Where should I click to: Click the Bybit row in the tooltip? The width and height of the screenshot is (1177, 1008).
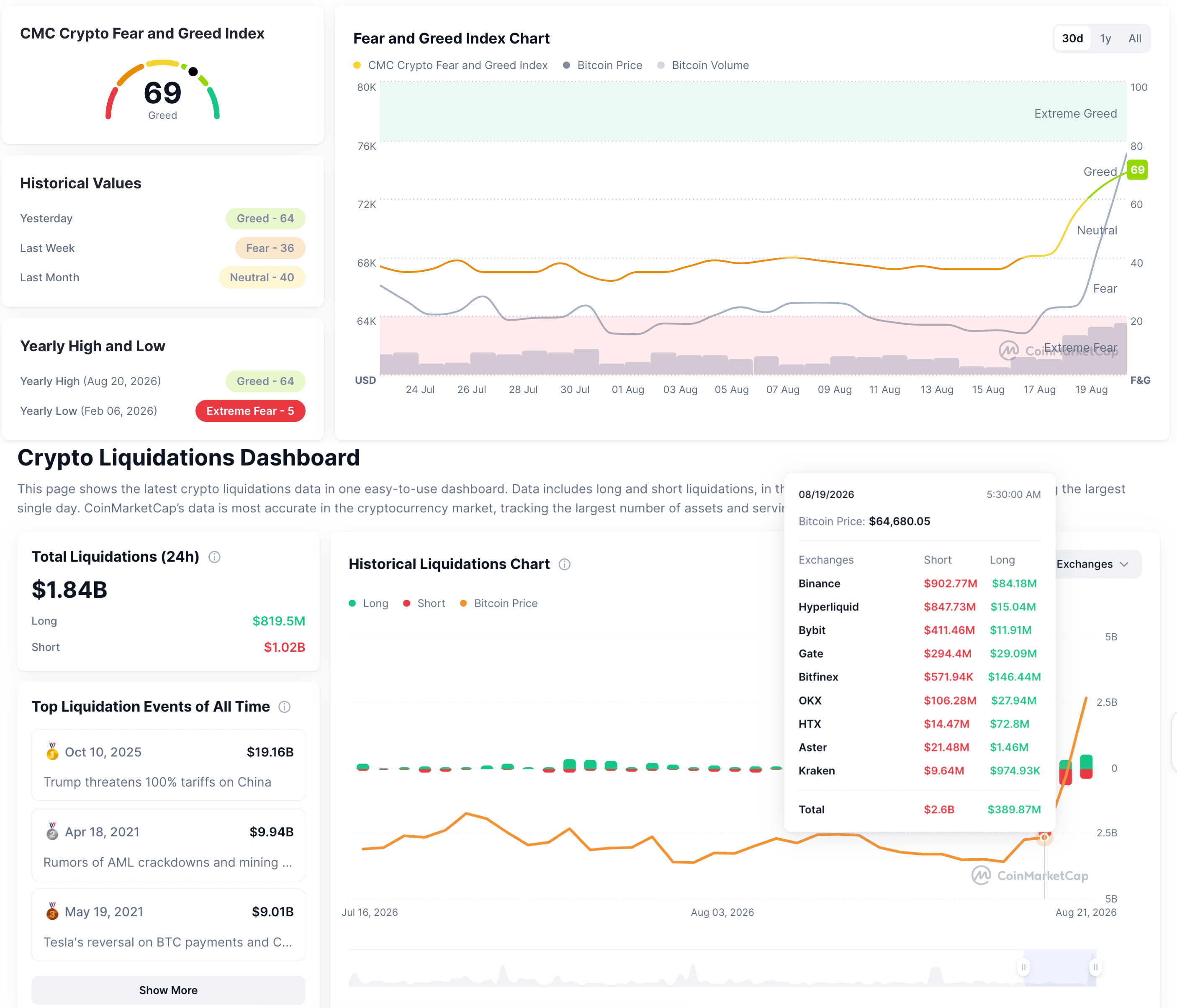coord(919,630)
